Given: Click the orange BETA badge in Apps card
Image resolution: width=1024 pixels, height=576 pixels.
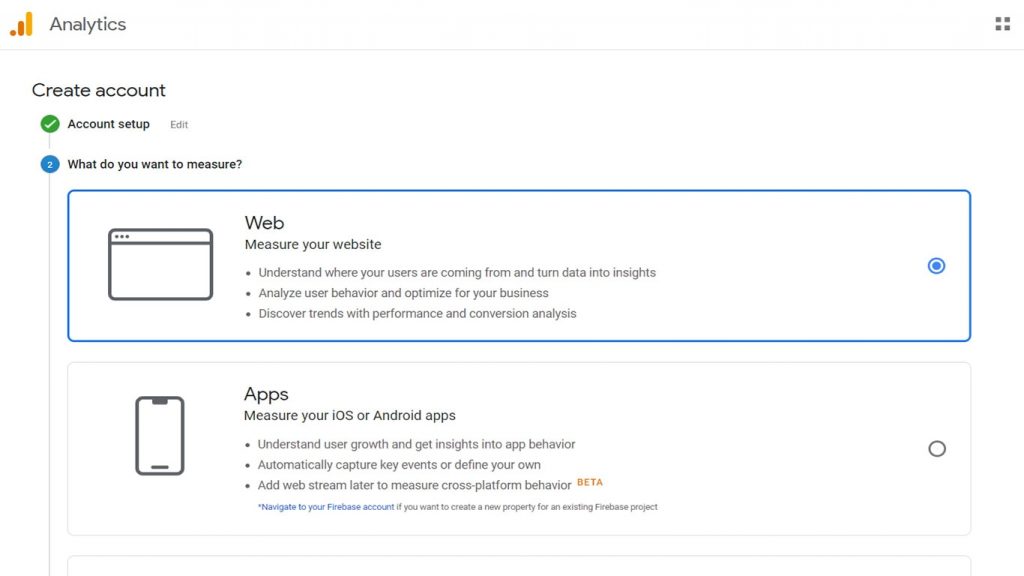Looking at the screenshot, I should (x=590, y=482).
